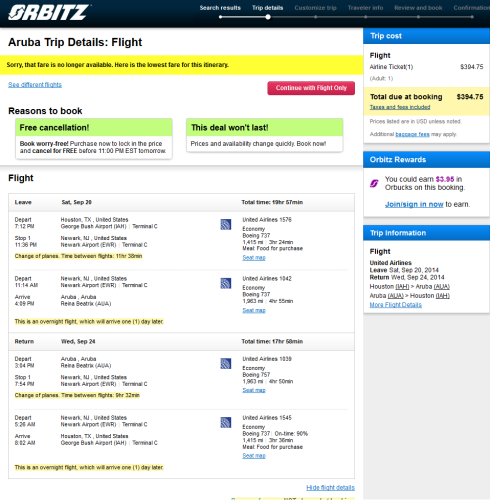Click United Airlines logo beside flight 1545
The width and height of the screenshot is (490, 500).
(x=226, y=423)
